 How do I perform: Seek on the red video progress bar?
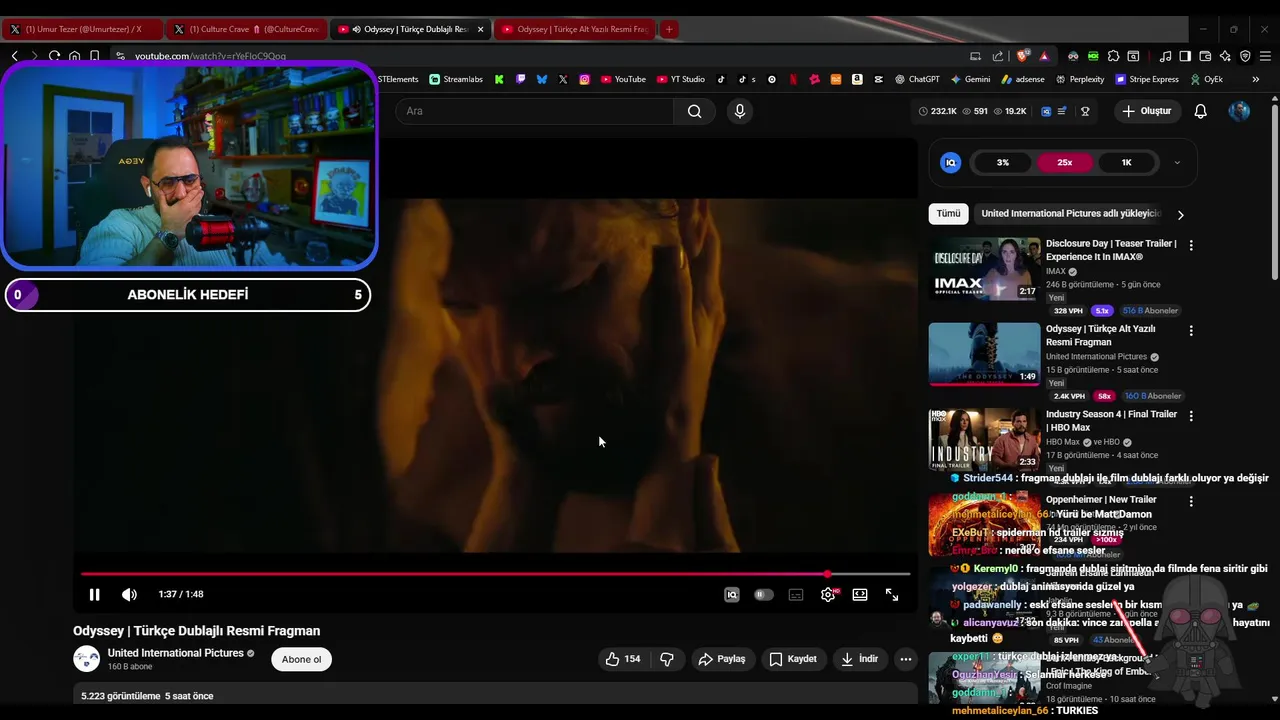[495, 574]
